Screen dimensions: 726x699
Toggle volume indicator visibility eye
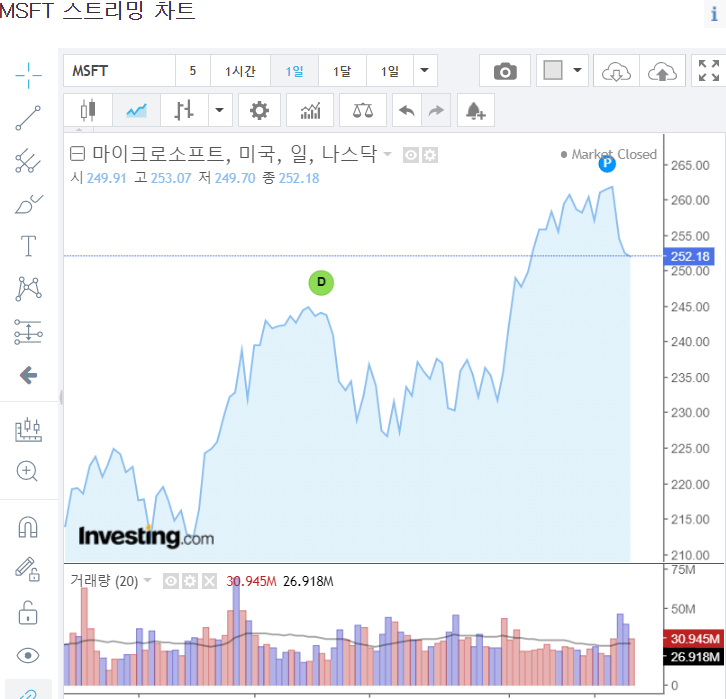[x=171, y=580]
